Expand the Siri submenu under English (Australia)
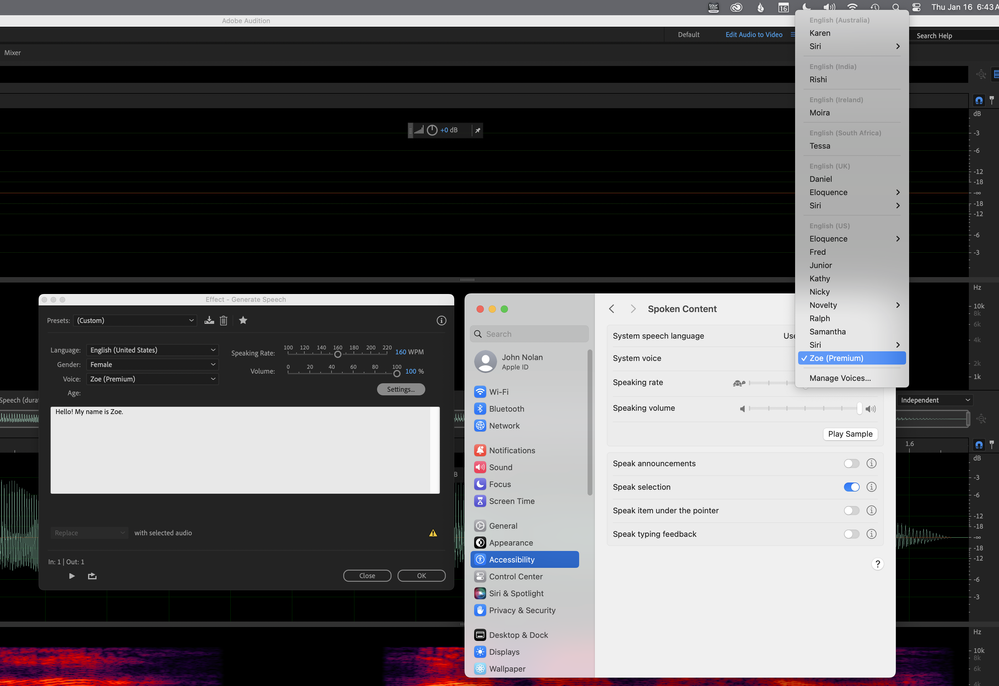The width and height of the screenshot is (999, 686). tap(852, 46)
